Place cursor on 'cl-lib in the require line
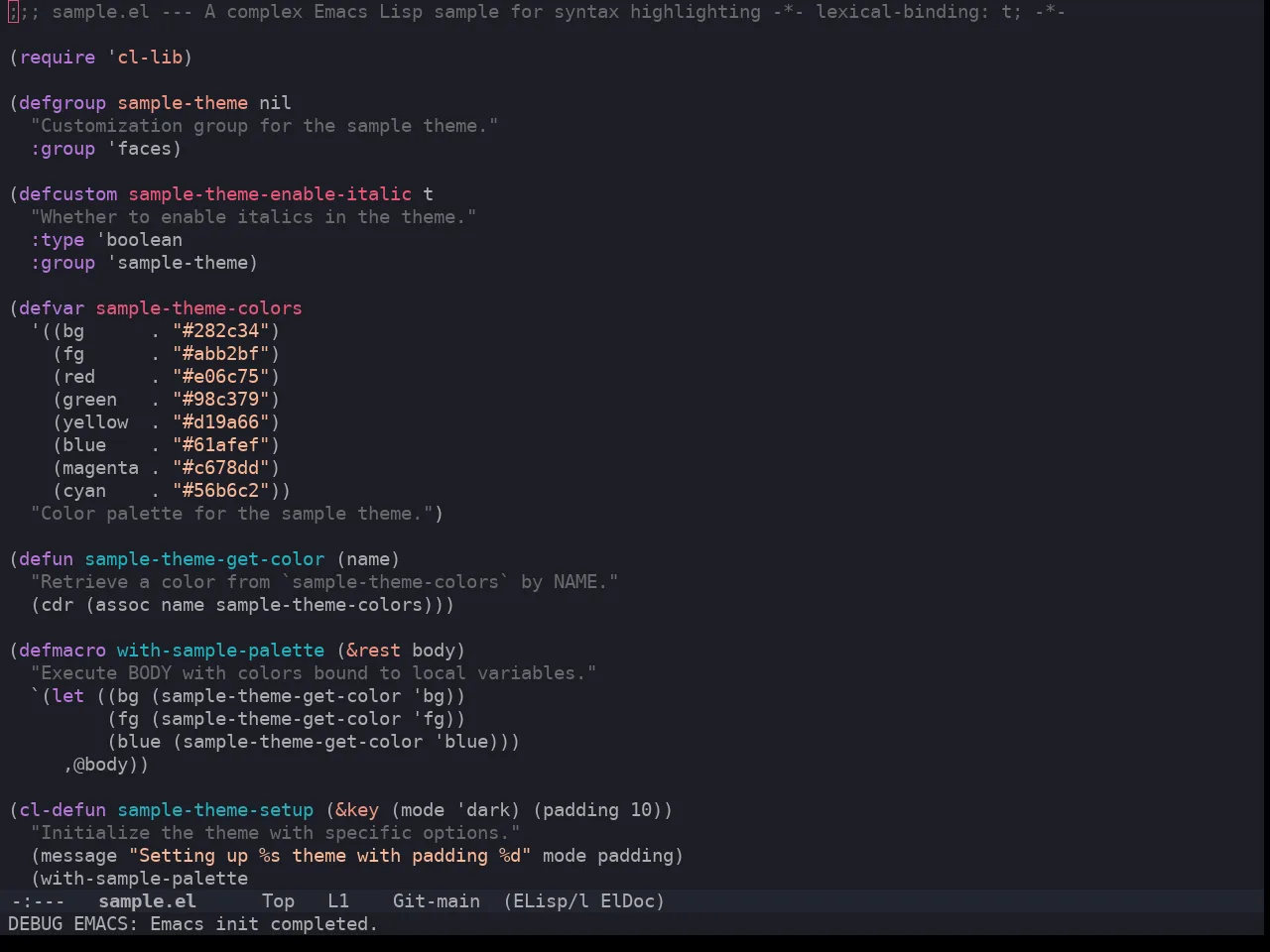The image size is (1270, 952). pyautogui.click(x=145, y=58)
